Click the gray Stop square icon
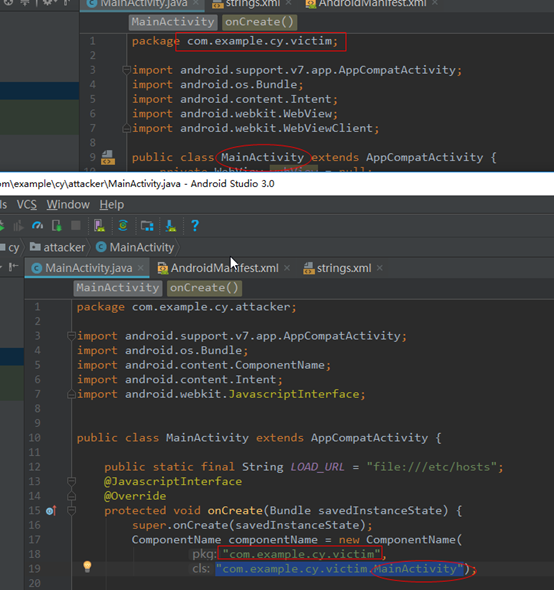This screenshot has height=590, width=554. pos(76,225)
